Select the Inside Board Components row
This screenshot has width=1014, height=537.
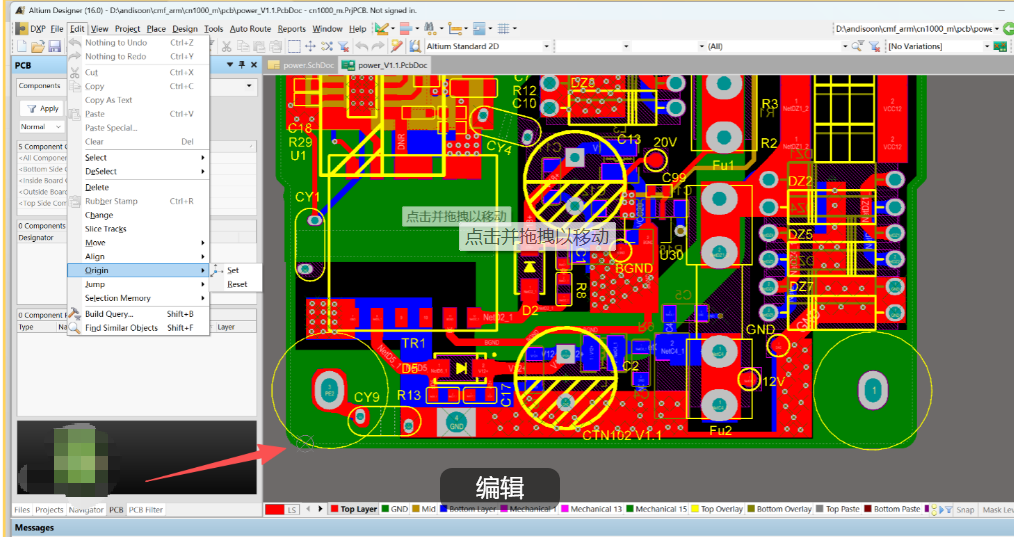(x=42, y=181)
